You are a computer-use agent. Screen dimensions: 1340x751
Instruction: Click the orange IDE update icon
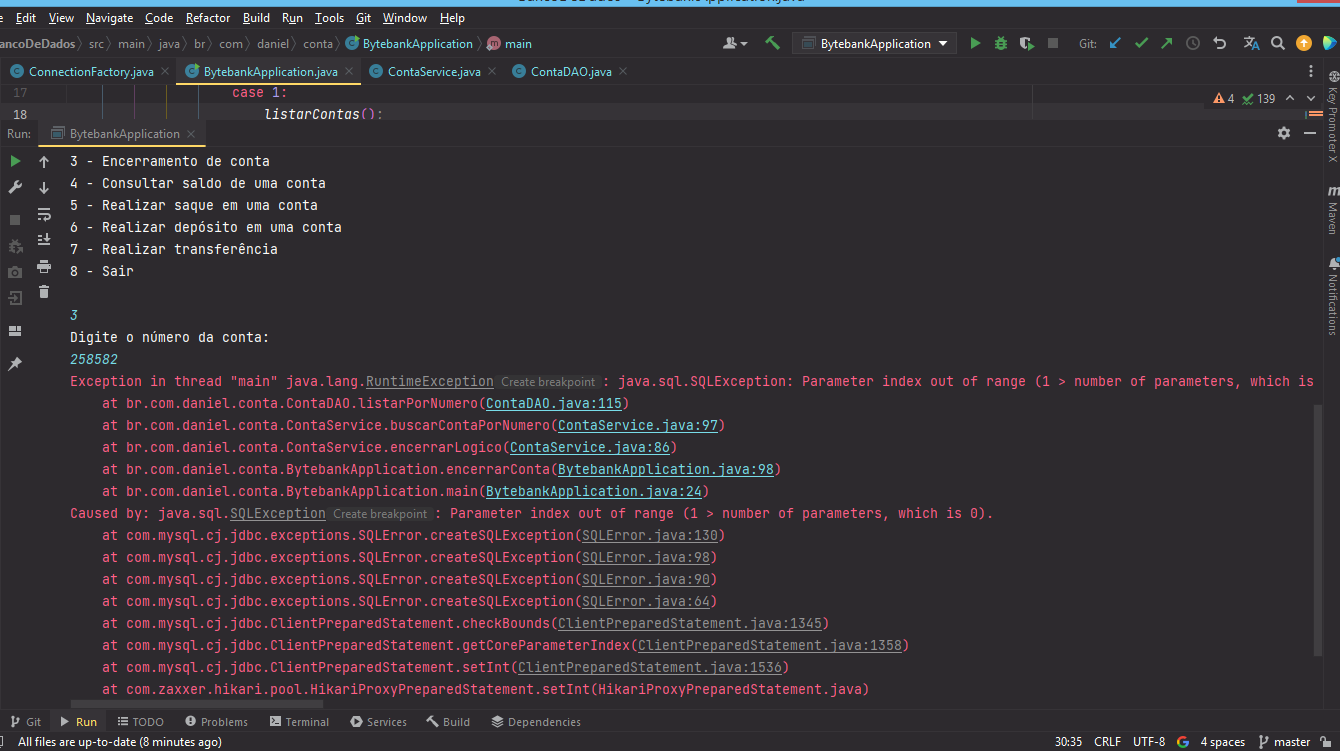pos(1304,44)
